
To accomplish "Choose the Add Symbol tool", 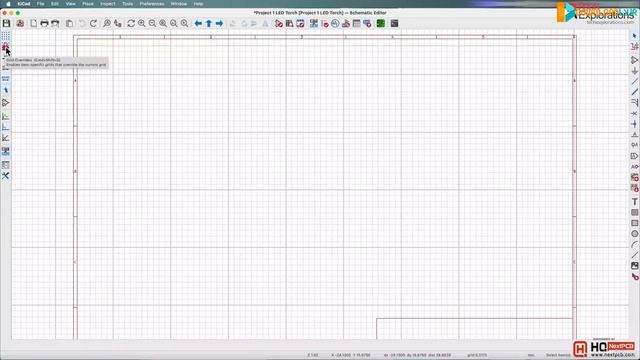I will (634, 60).
